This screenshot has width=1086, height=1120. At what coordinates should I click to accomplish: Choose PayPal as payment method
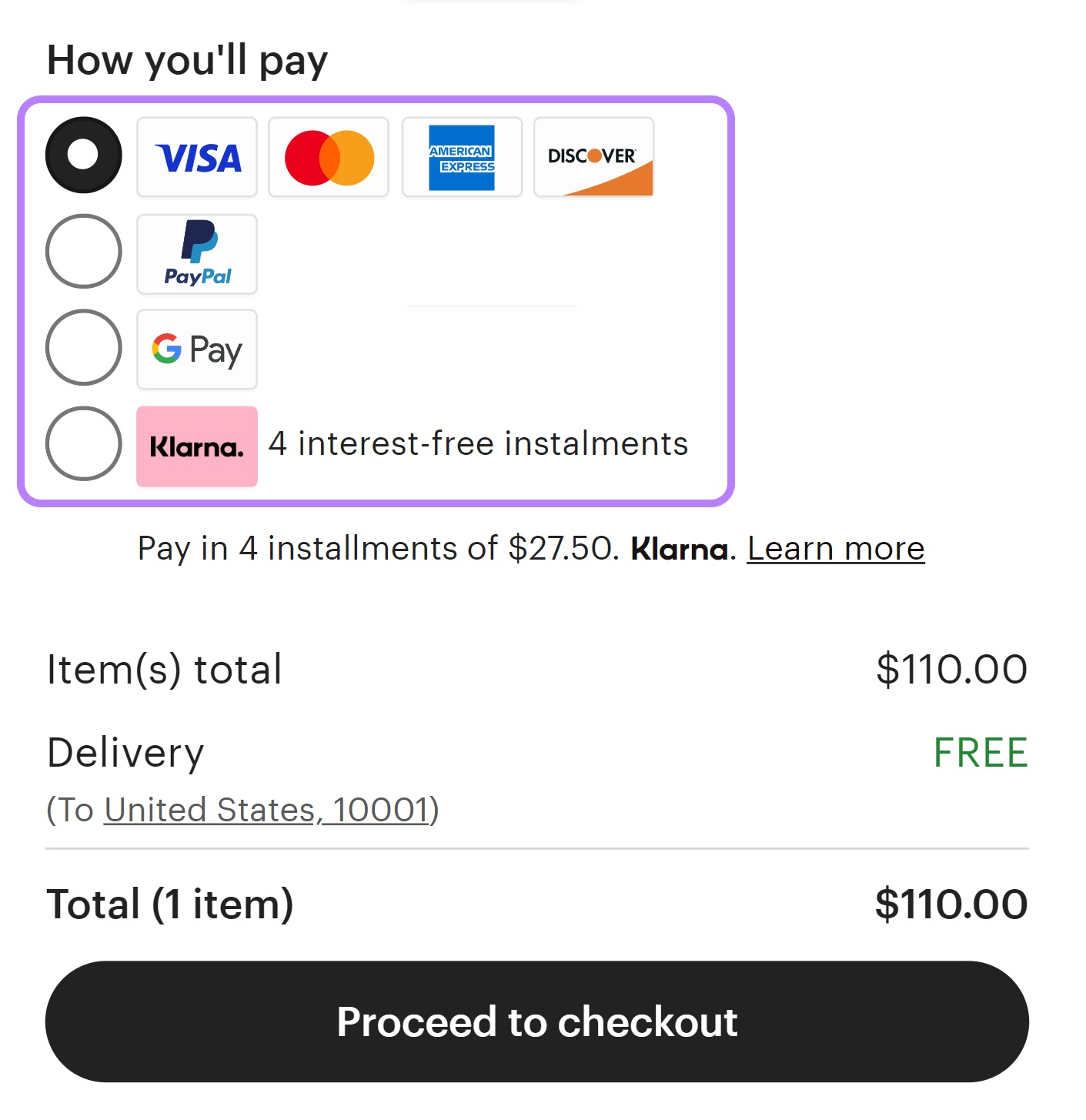click(83, 252)
